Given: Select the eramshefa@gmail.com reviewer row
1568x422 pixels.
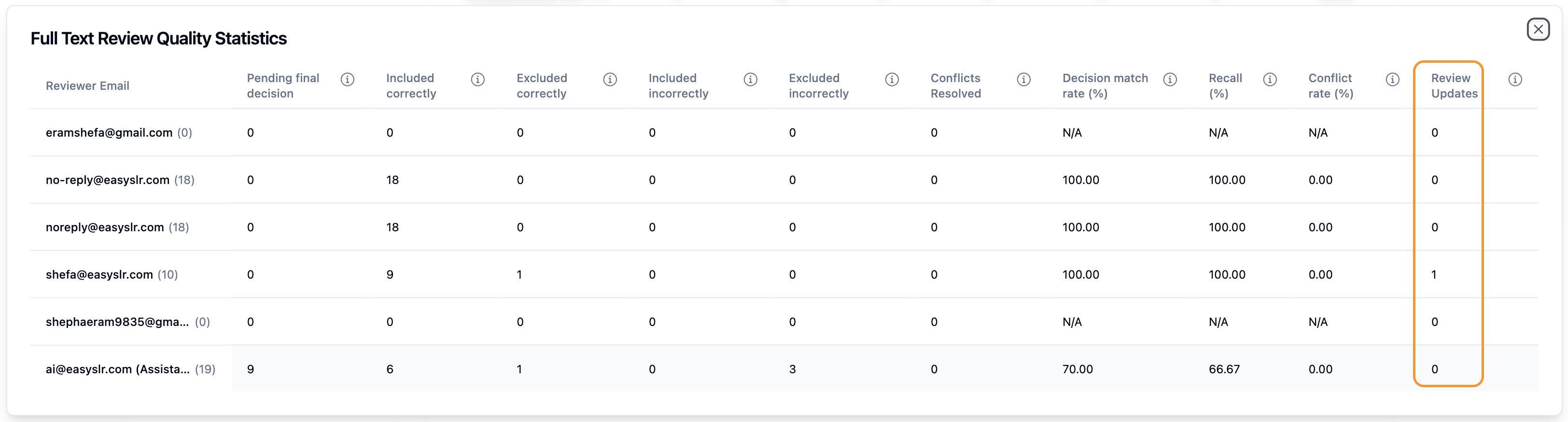Looking at the screenshot, I should [x=109, y=133].
